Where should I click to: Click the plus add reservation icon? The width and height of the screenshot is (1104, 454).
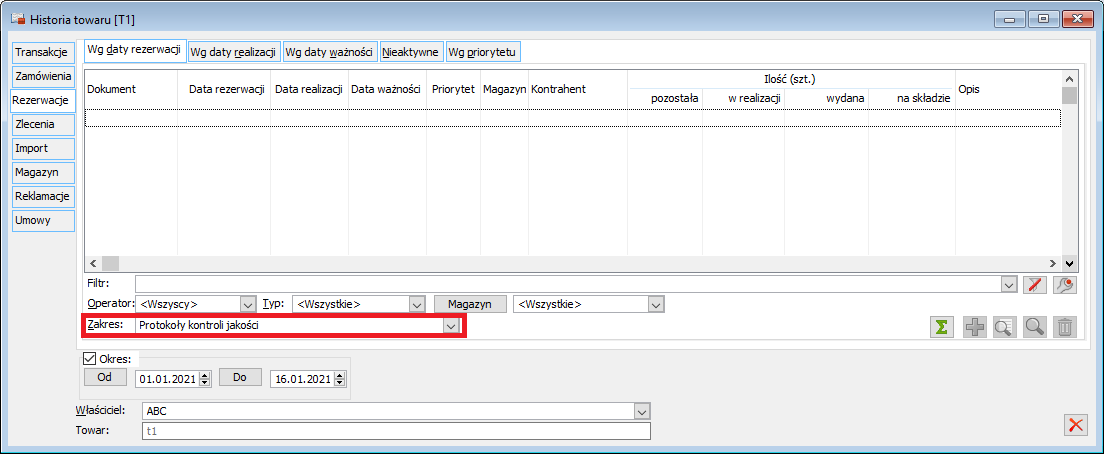(974, 327)
